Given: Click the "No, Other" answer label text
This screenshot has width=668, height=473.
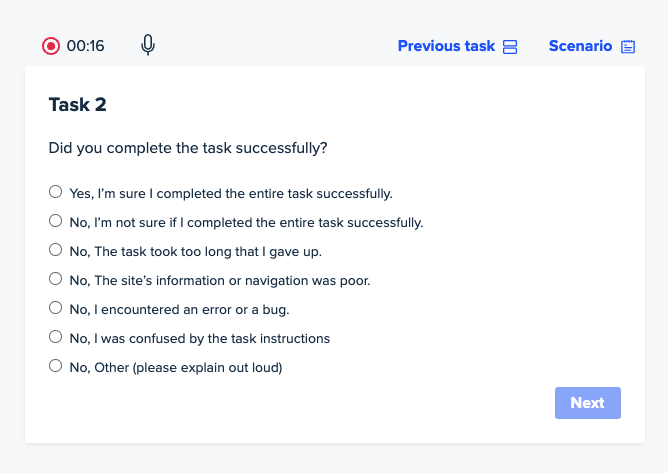Looking at the screenshot, I should pyautogui.click(x=176, y=367).
